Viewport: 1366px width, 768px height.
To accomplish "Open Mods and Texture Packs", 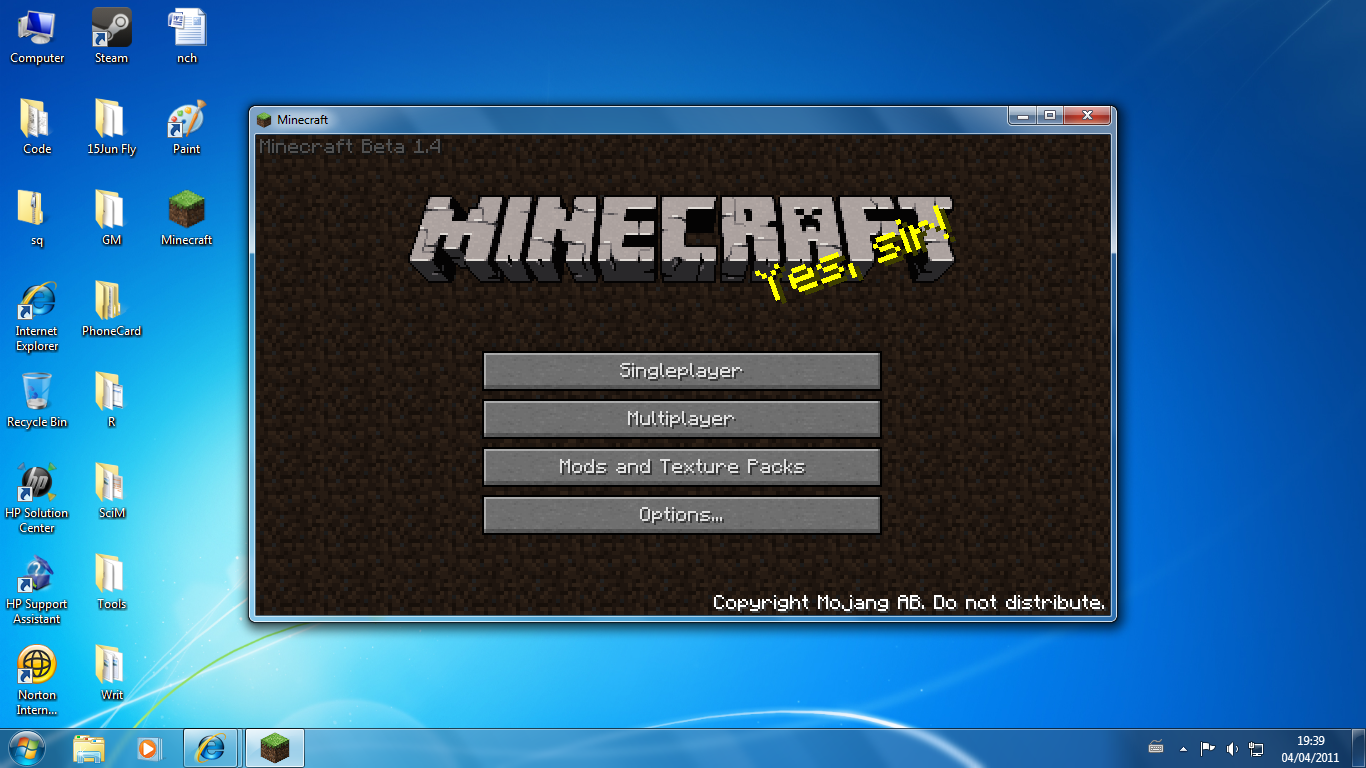I will [681, 467].
